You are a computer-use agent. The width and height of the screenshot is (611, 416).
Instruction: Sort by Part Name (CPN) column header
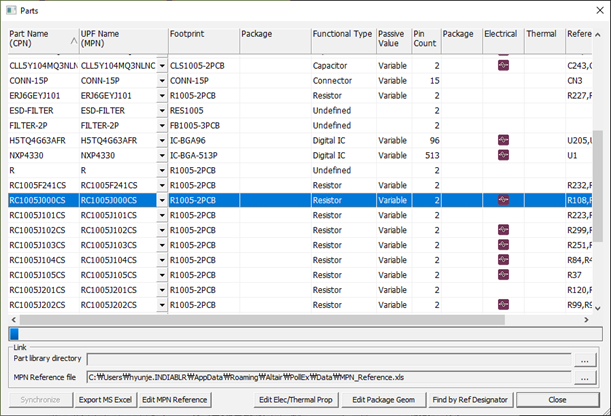click(40, 39)
